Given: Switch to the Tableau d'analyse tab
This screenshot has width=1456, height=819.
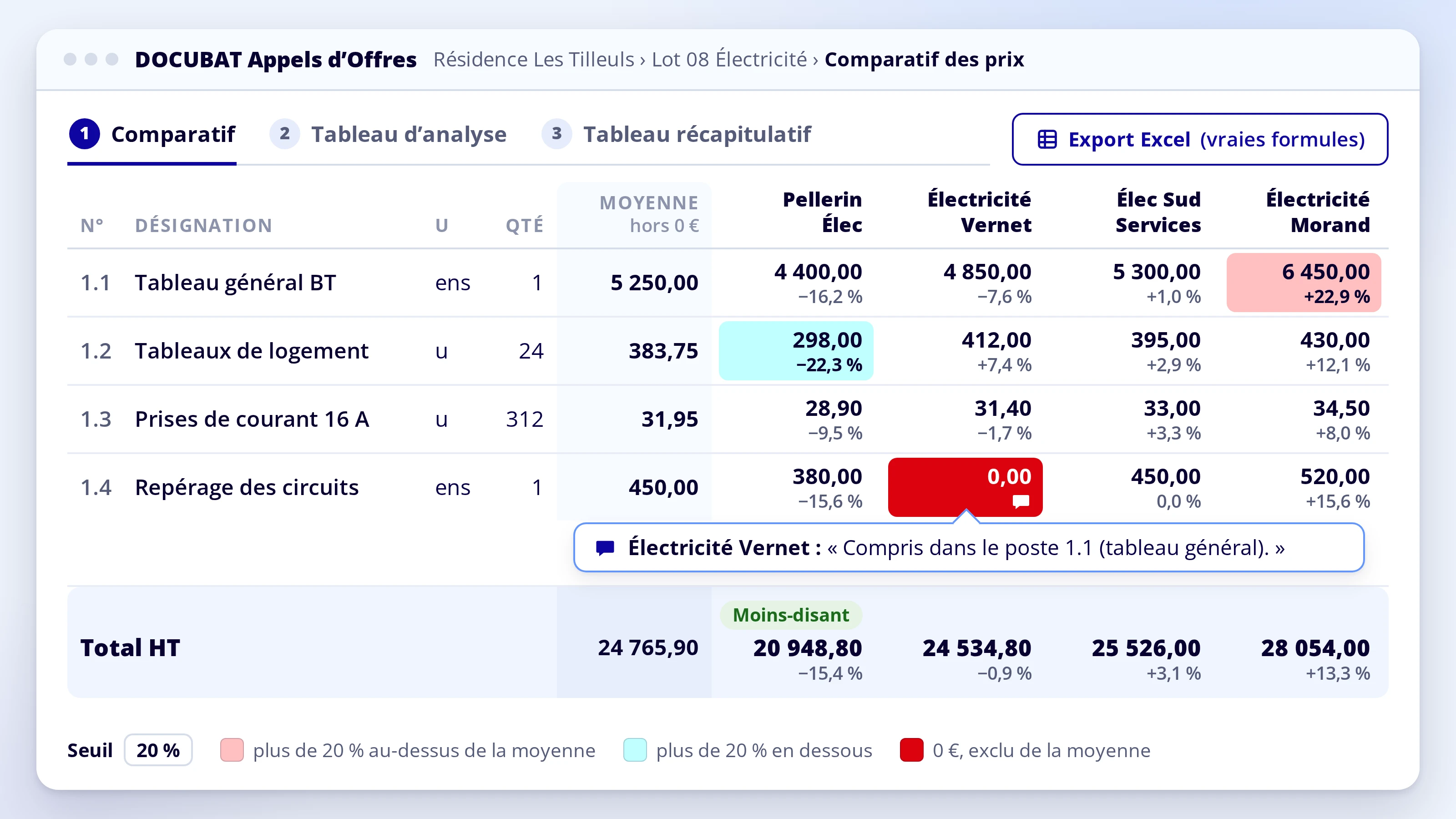Looking at the screenshot, I should point(388,135).
